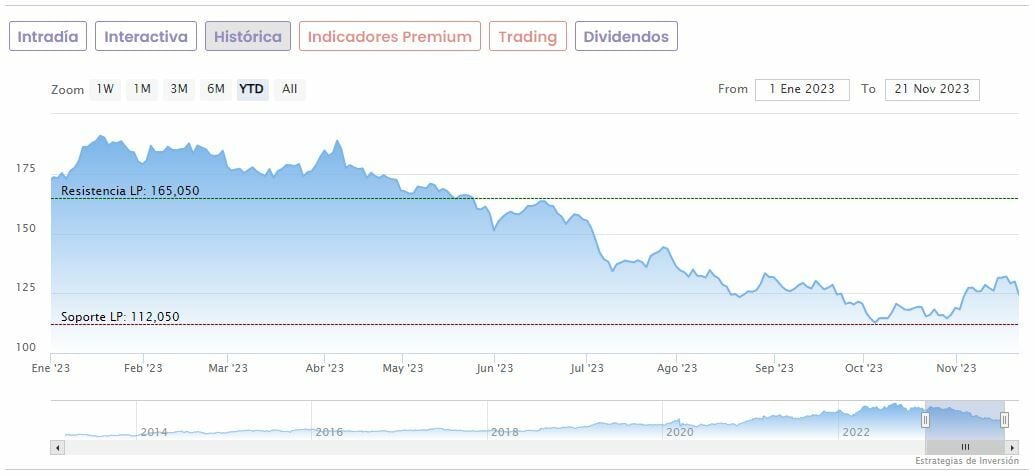Choose the 3M zoom range
Viewport: 1035px width, 476px height.
point(179,89)
